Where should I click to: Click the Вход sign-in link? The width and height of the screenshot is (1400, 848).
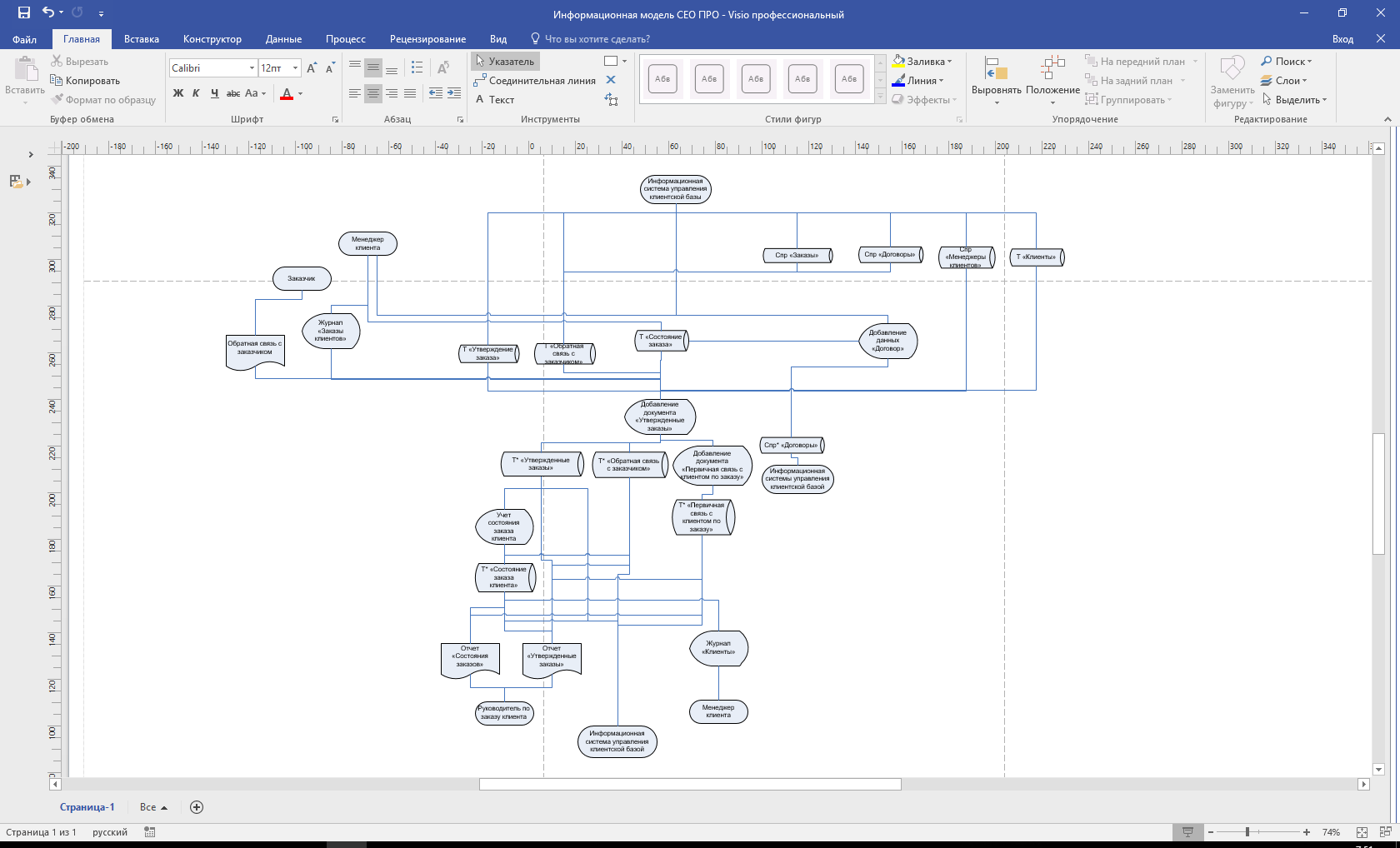[x=1342, y=39]
